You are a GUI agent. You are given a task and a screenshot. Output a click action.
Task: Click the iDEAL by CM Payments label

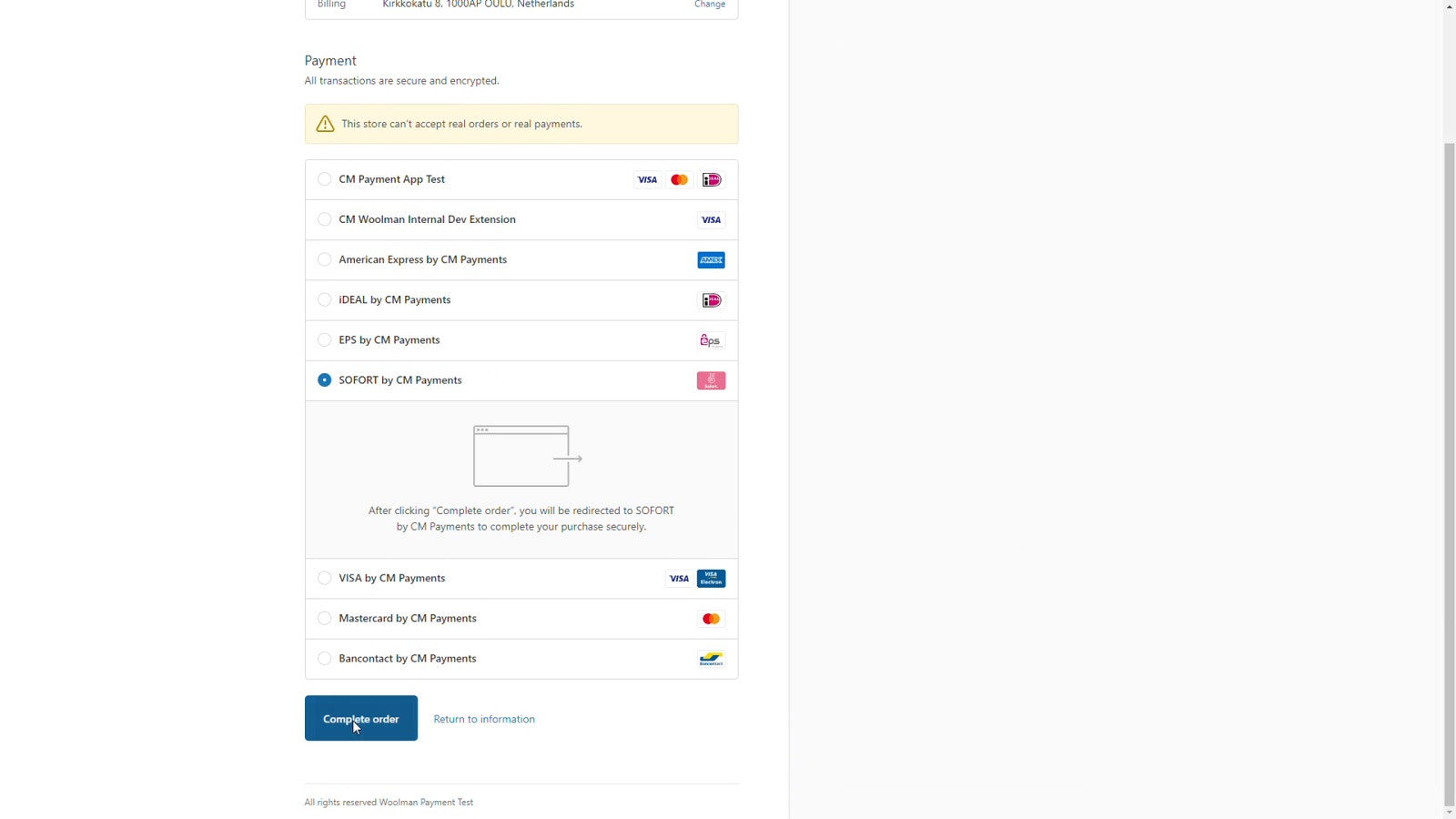394,299
